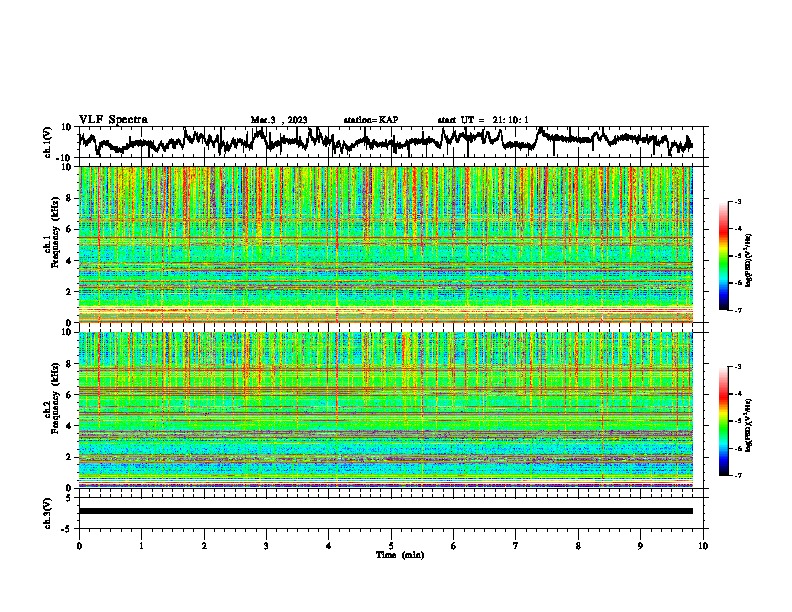The height and width of the screenshot is (612, 792).
Task: Click time axis tick label "2"
Action: pyautogui.click(x=204, y=546)
